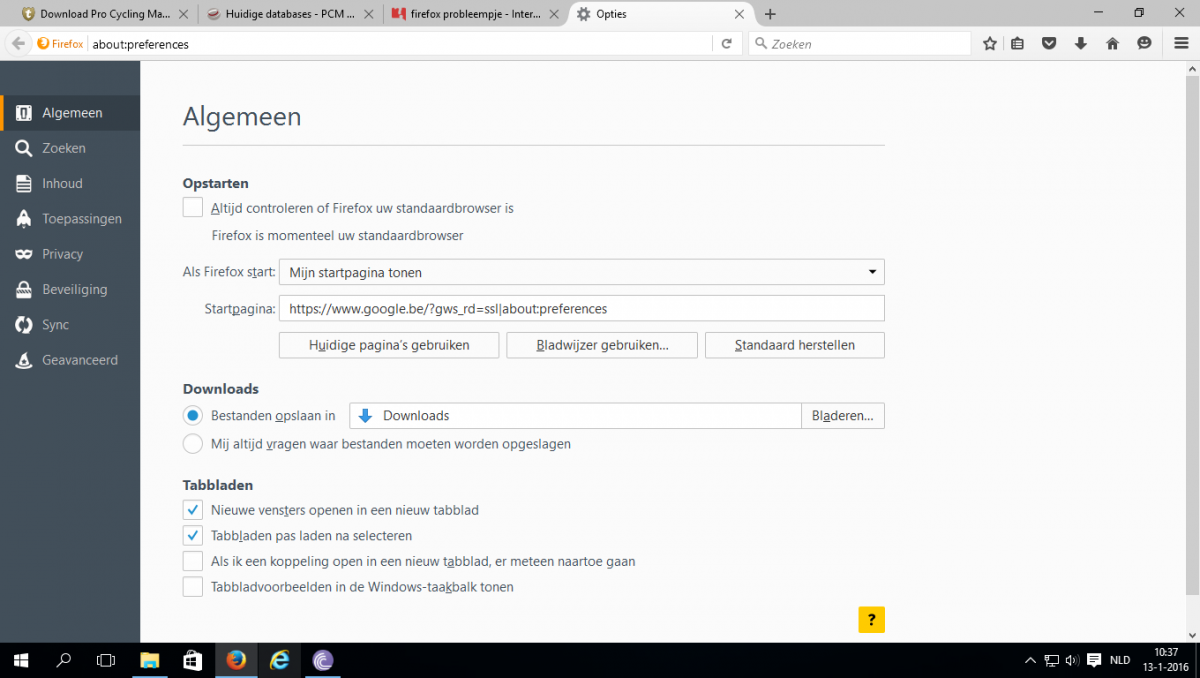Open the Hello chat smiley icon
The width and height of the screenshot is (1200, 678).
1144,44
